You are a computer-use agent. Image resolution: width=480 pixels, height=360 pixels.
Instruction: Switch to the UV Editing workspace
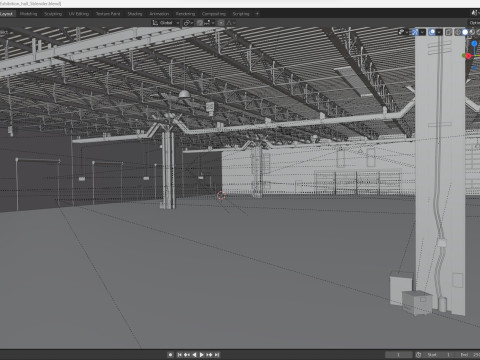[79, 14]
